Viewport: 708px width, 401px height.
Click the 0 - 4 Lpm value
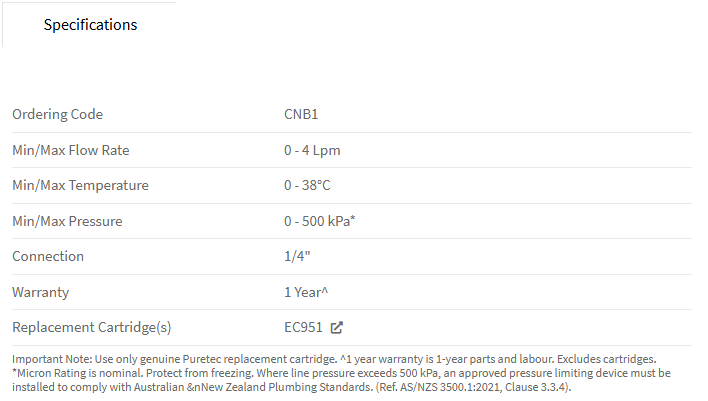pyautogui.click(x=312, y=150)
